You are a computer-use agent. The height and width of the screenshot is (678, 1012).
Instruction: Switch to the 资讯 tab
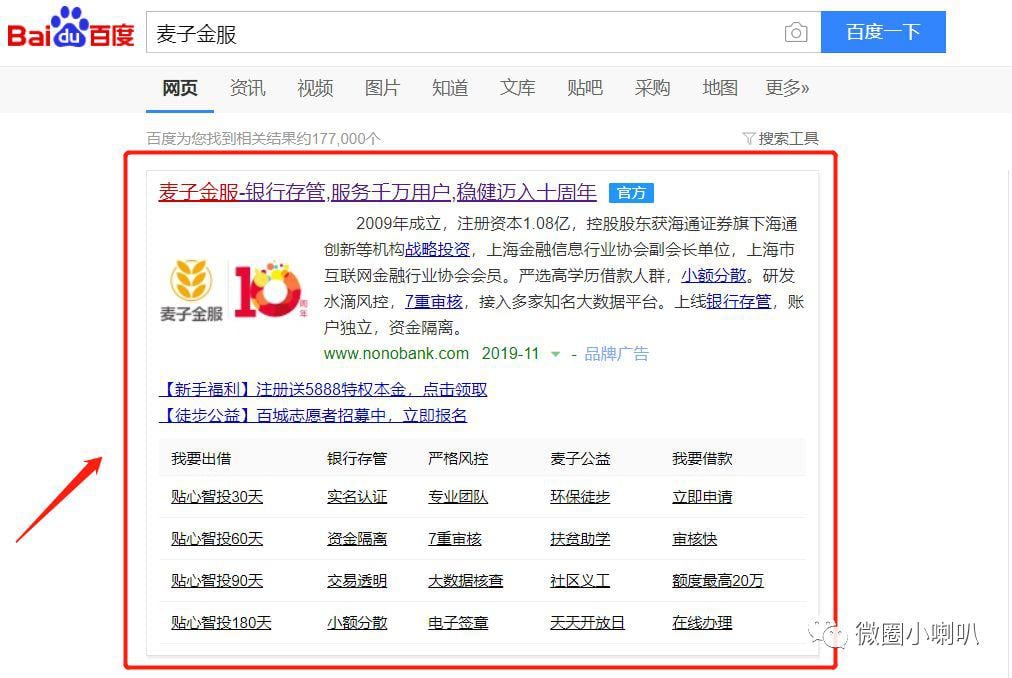[x=247, y=88]
